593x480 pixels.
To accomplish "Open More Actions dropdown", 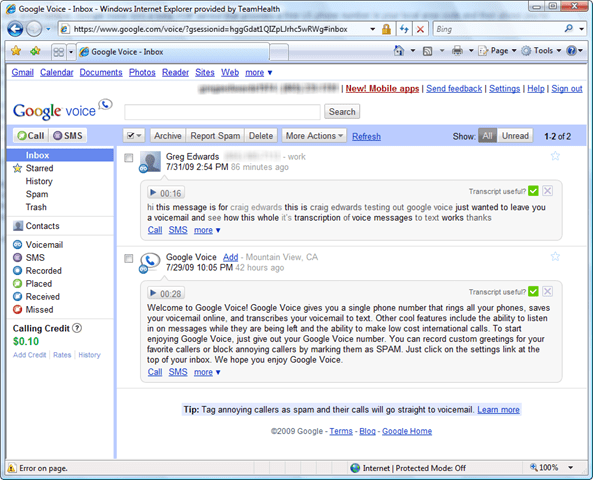I will (x=314, y=135).
